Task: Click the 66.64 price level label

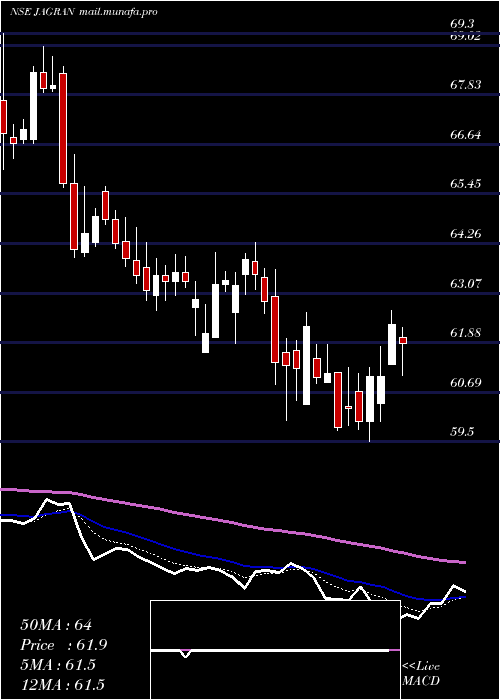Action: (x=464, y=134)
